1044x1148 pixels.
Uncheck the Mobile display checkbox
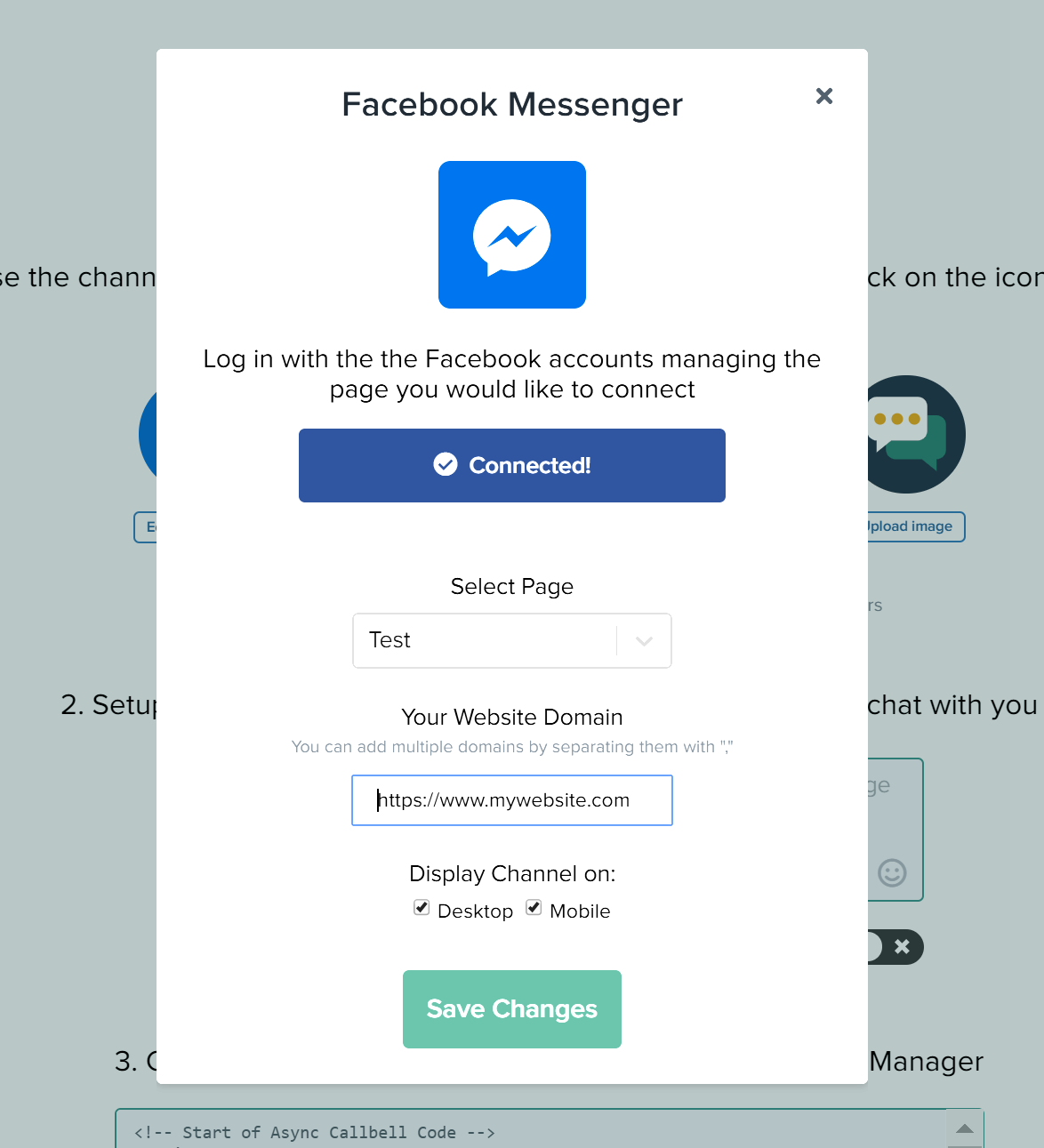coord(534,907)
